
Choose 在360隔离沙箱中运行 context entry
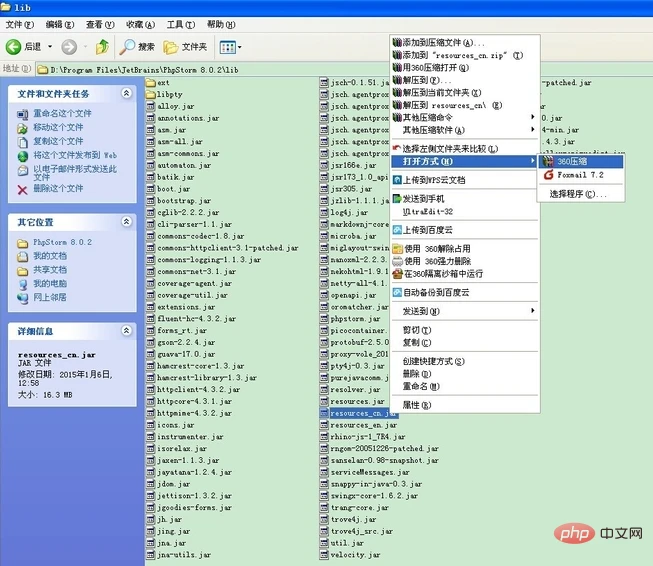click(464, 274)
